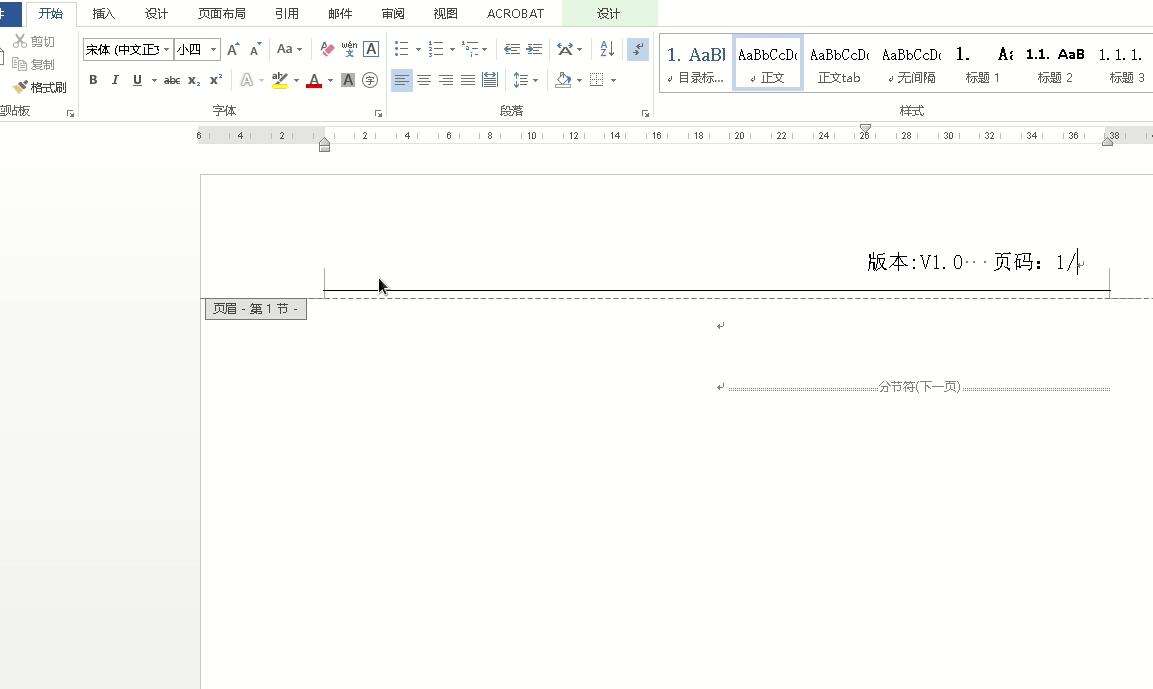
Task: Toggle subscript formatting
Action: [x=193, y=79]
